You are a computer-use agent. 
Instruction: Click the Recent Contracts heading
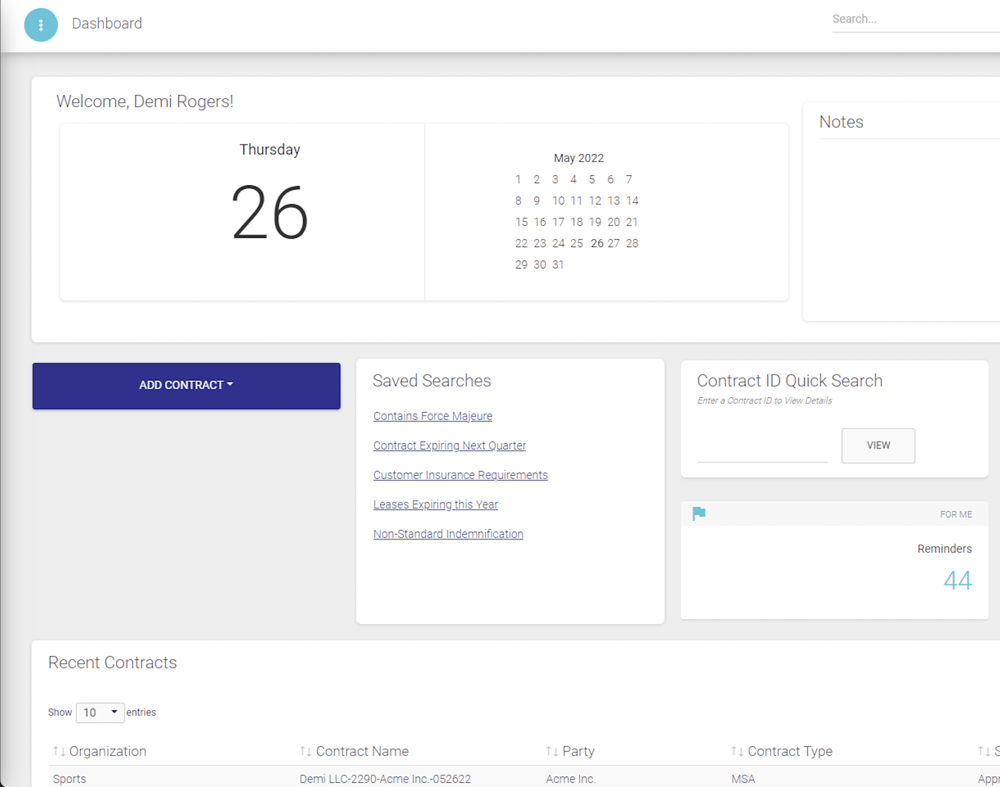pyautogui.click(x=112, y=663)
